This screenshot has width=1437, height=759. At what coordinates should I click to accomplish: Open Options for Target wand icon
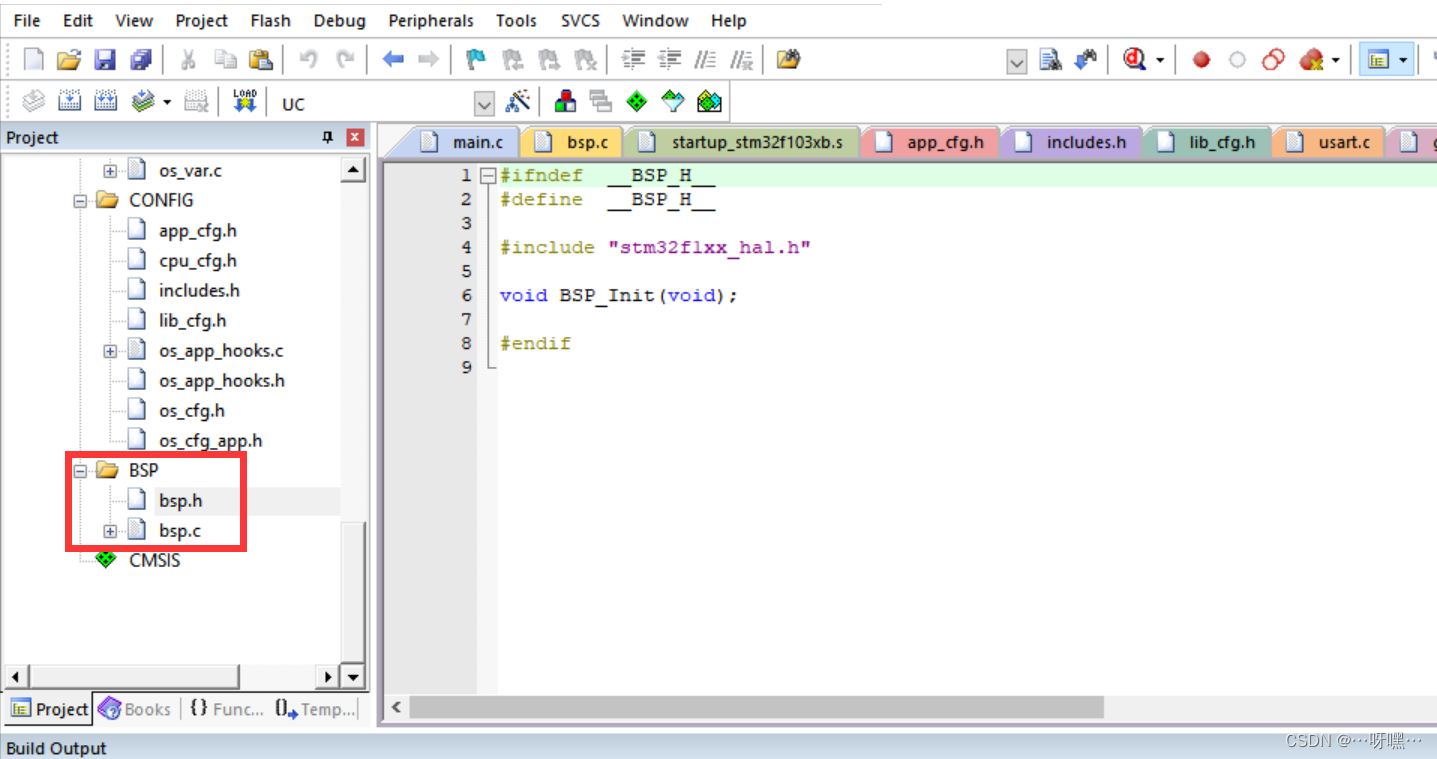coord(517,101)
